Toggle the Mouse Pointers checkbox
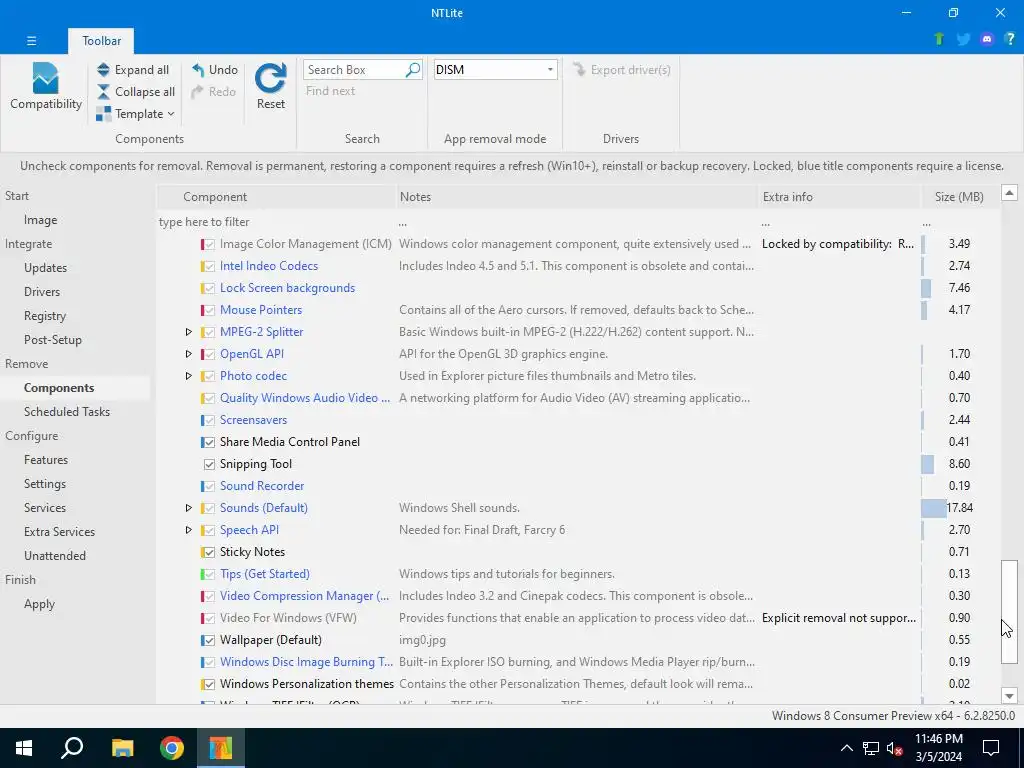 tap(209, 310)
